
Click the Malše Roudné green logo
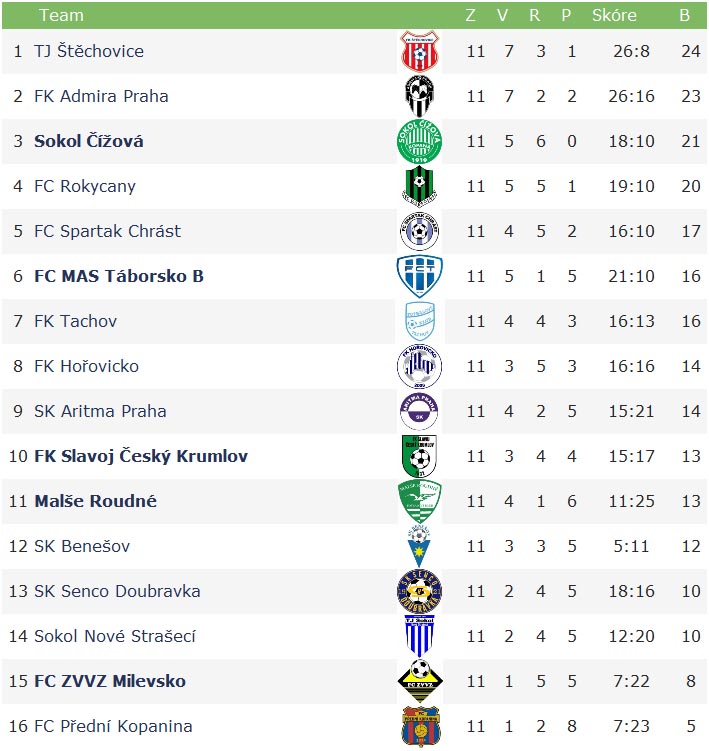click(x=420, y=501)
